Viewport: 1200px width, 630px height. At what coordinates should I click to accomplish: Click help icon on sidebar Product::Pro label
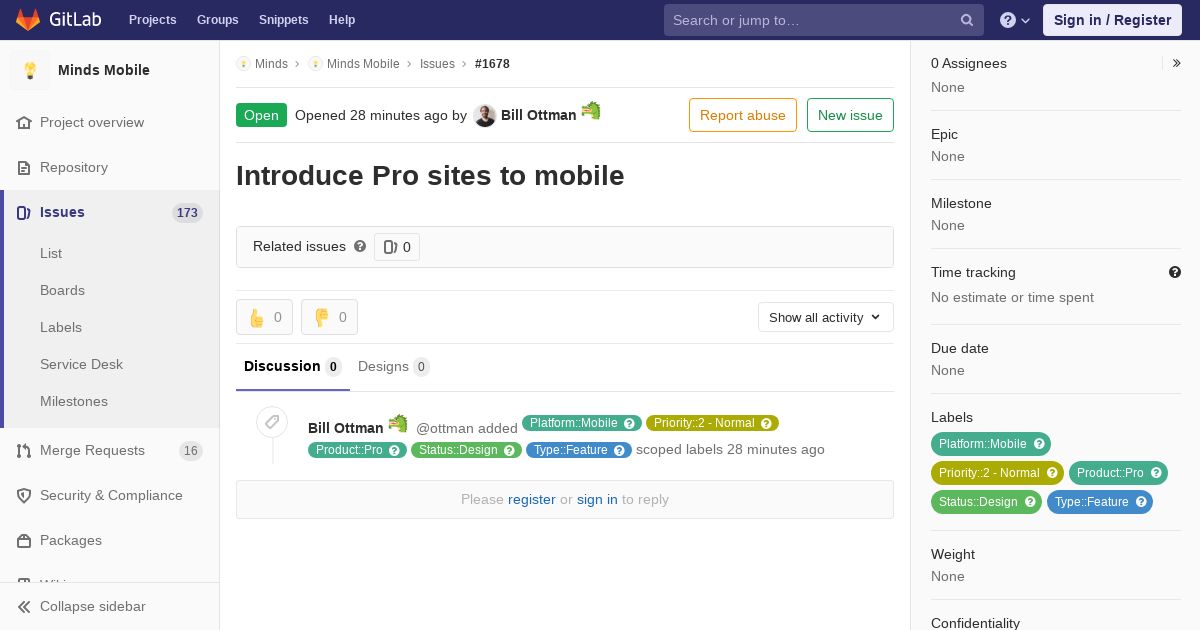coord(1156,473)
